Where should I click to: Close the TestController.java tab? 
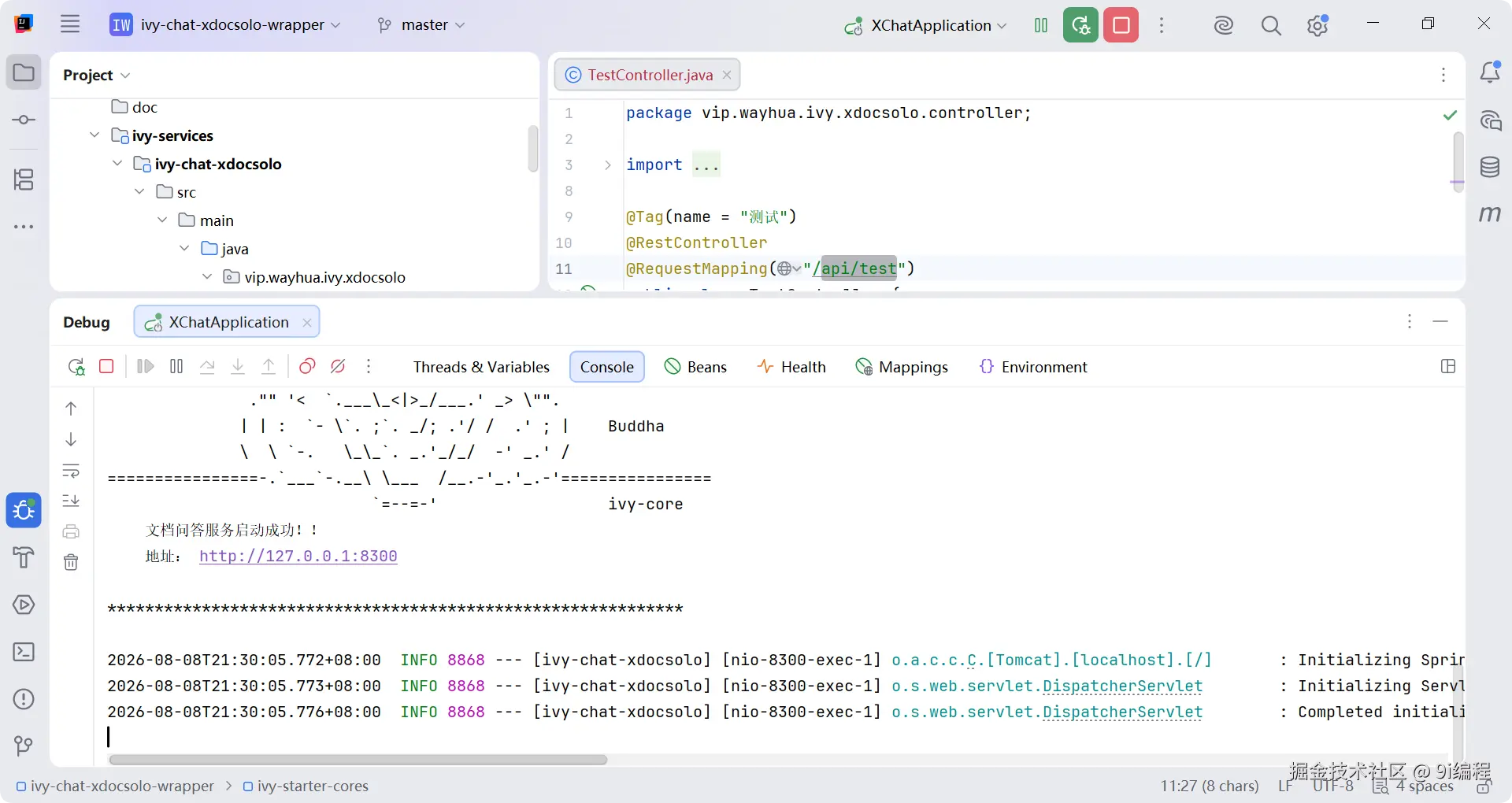coord(727,75)
